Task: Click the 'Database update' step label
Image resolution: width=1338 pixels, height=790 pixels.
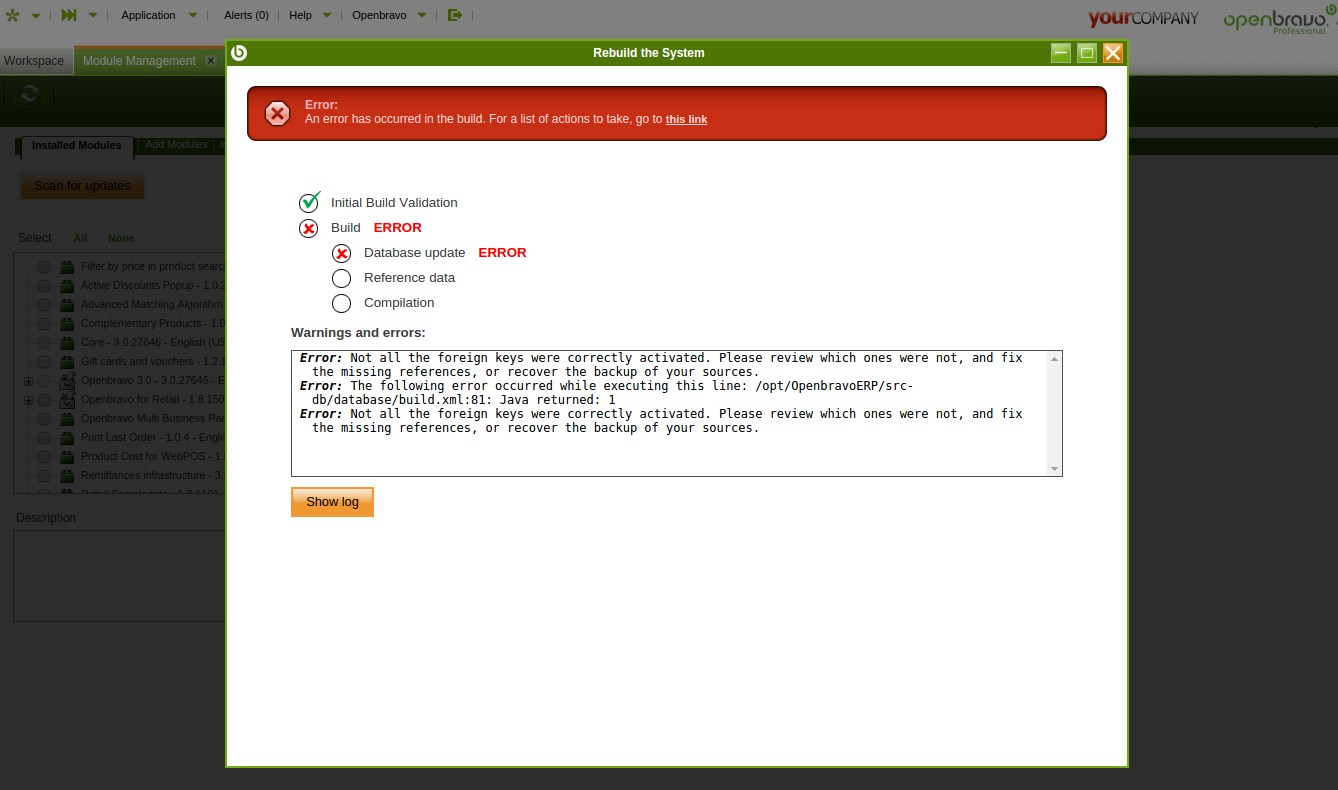Action: (x=414, y=253)
